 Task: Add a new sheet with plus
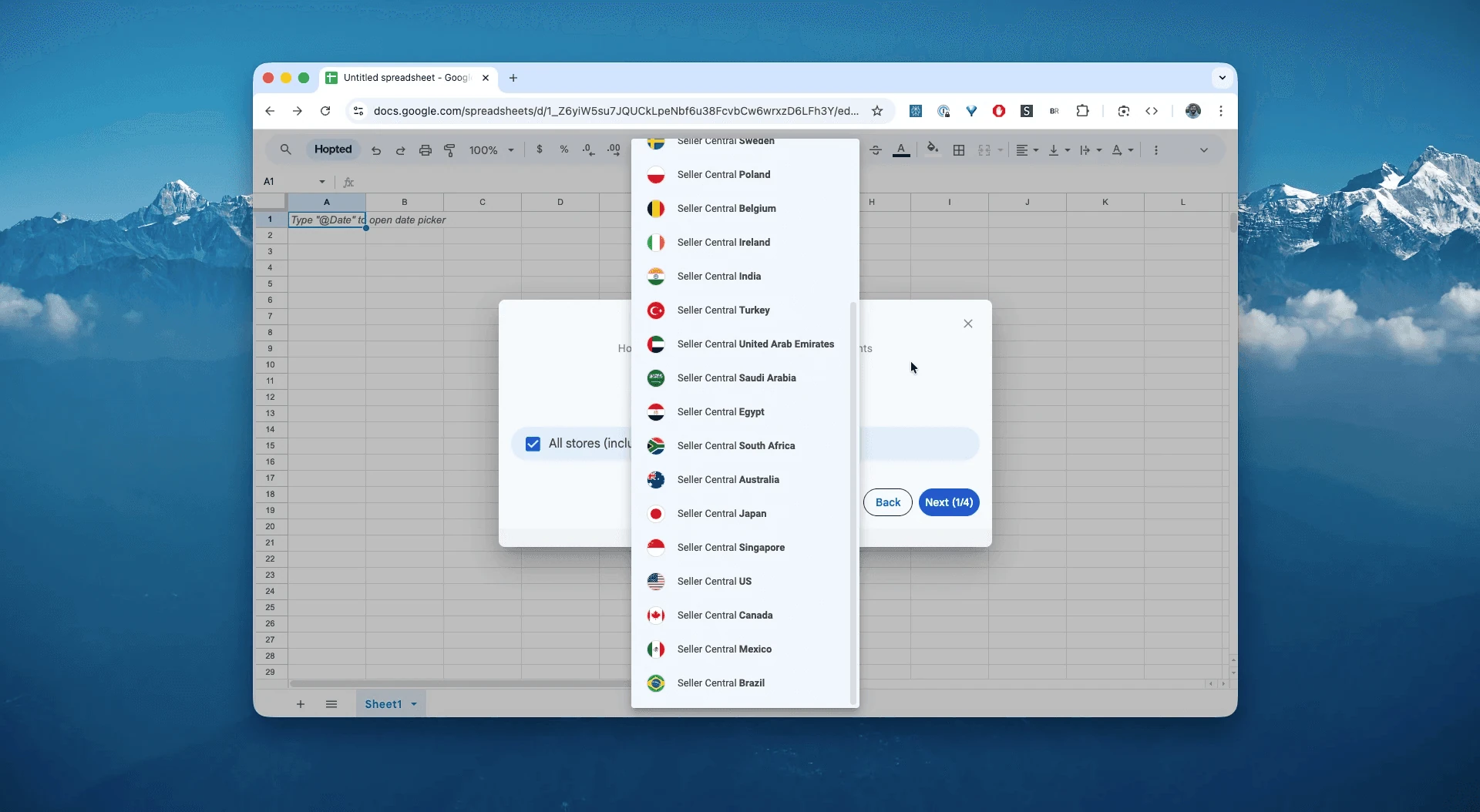click(x=301, y=704)
